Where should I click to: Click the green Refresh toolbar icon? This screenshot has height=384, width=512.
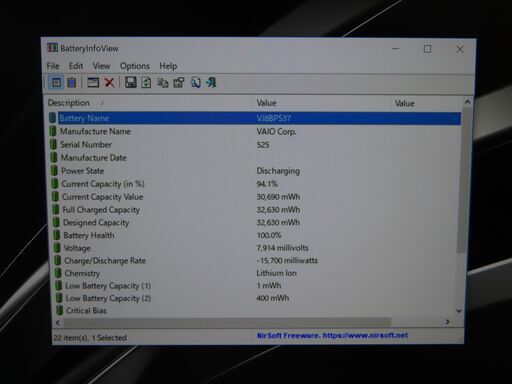(x=146, y=82)
